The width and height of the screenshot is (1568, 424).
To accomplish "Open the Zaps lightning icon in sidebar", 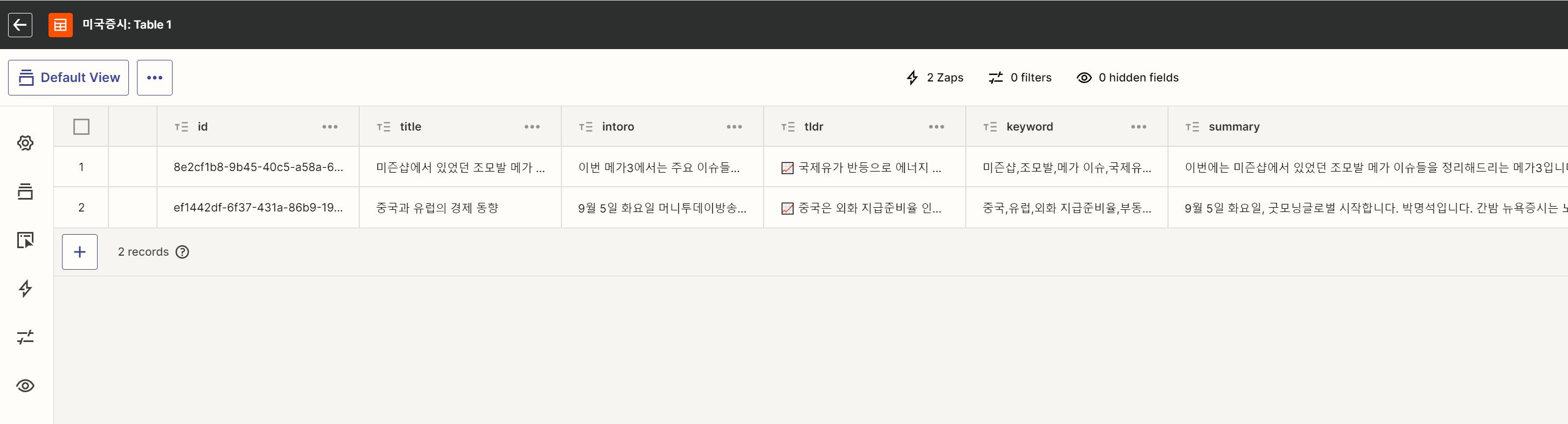I will point(25,289).
